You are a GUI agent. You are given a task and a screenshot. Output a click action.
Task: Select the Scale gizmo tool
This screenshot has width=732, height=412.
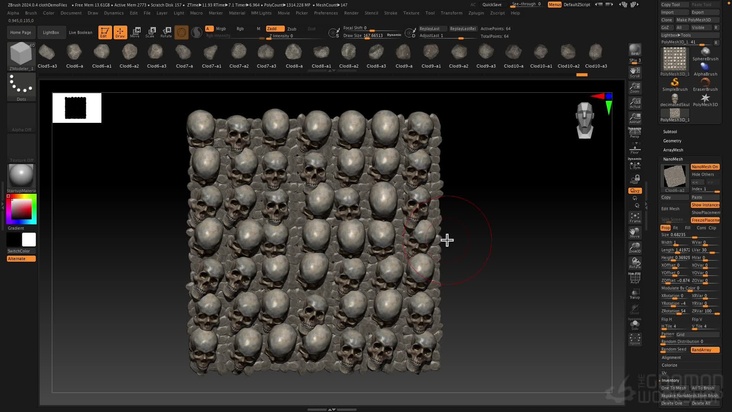[x=151, y=32]
